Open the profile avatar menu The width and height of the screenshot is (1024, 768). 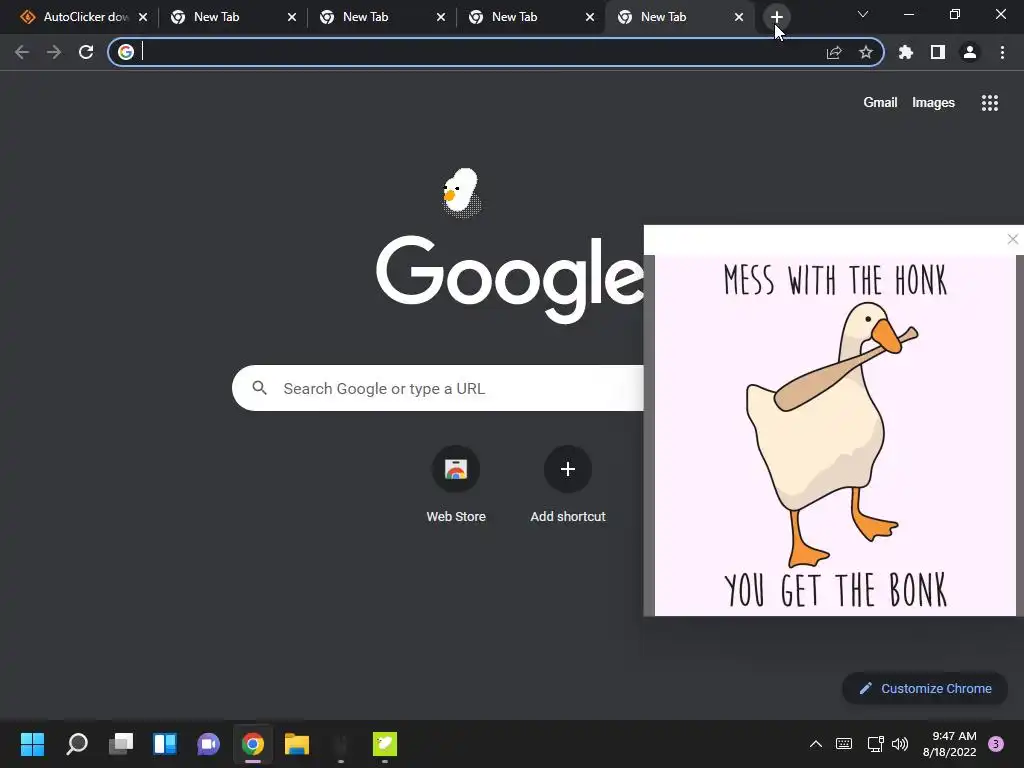tap(970, 52)
